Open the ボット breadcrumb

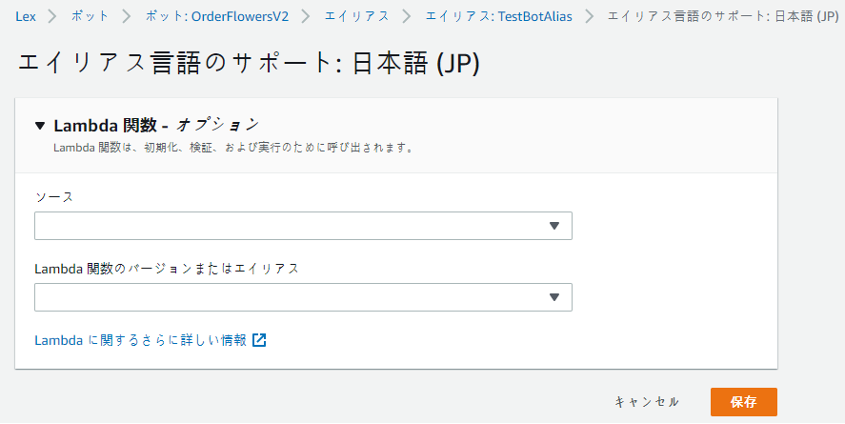point(89,16)
